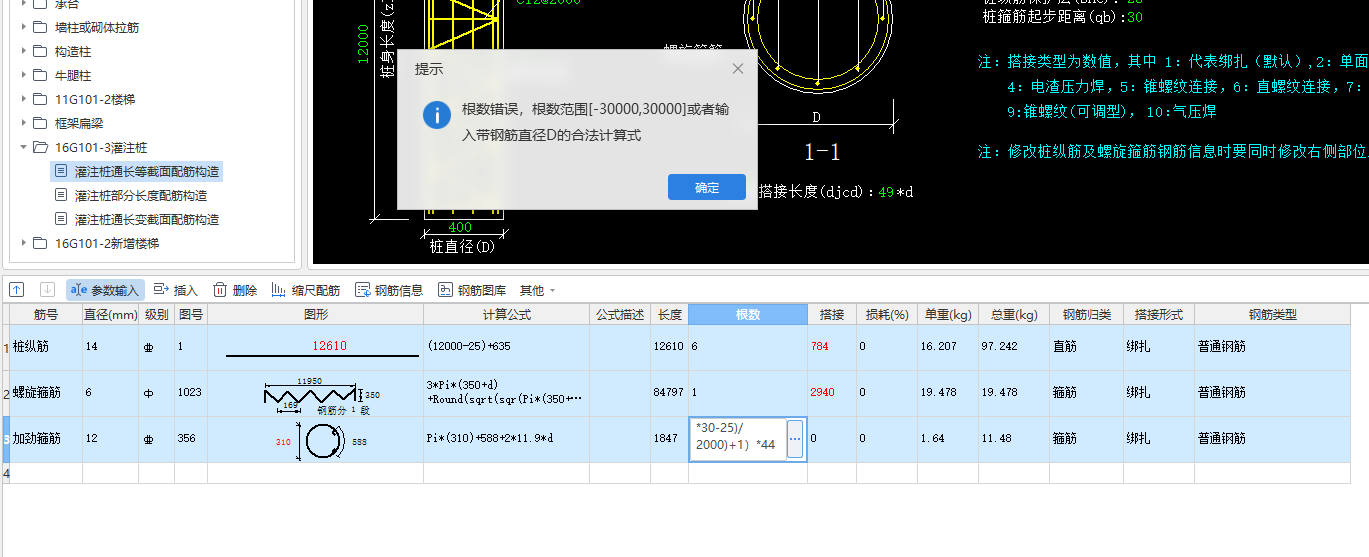
Task: Select the 11G101-2楼梯 folder icon
Action: point(40,99)
